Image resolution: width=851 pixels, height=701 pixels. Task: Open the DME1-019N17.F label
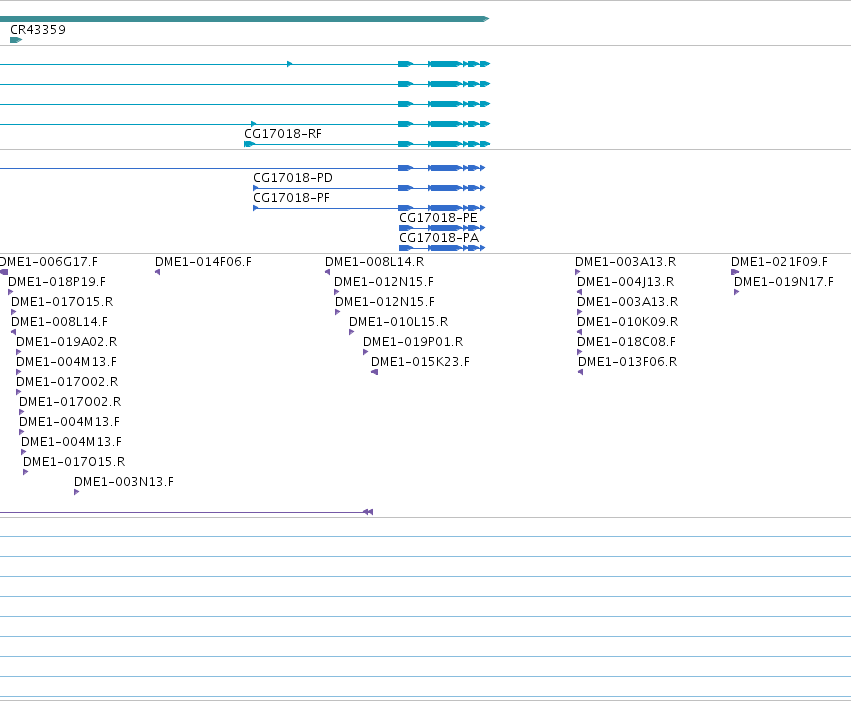(784, 282)
